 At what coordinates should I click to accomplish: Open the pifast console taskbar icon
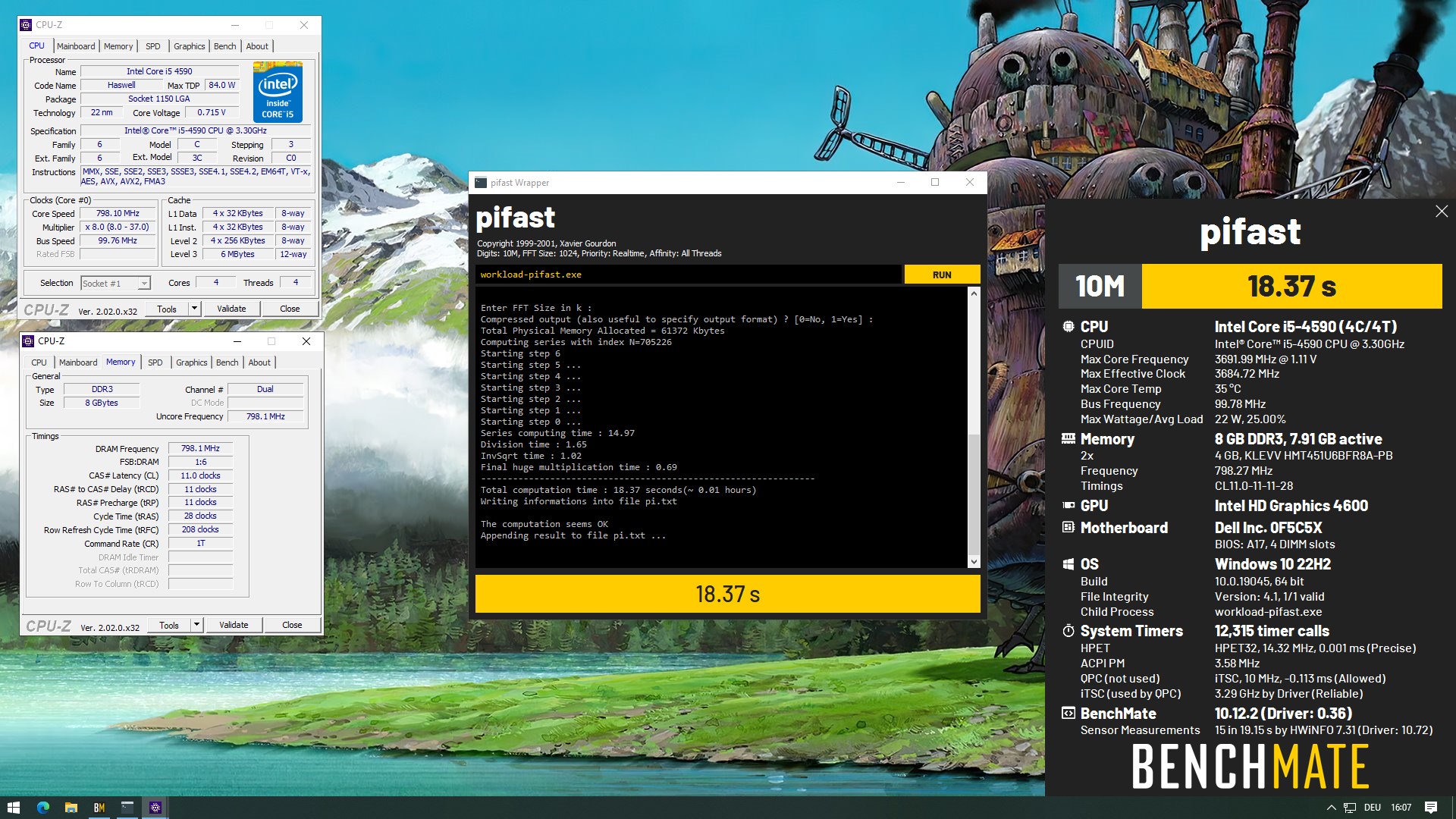(127, 808)
